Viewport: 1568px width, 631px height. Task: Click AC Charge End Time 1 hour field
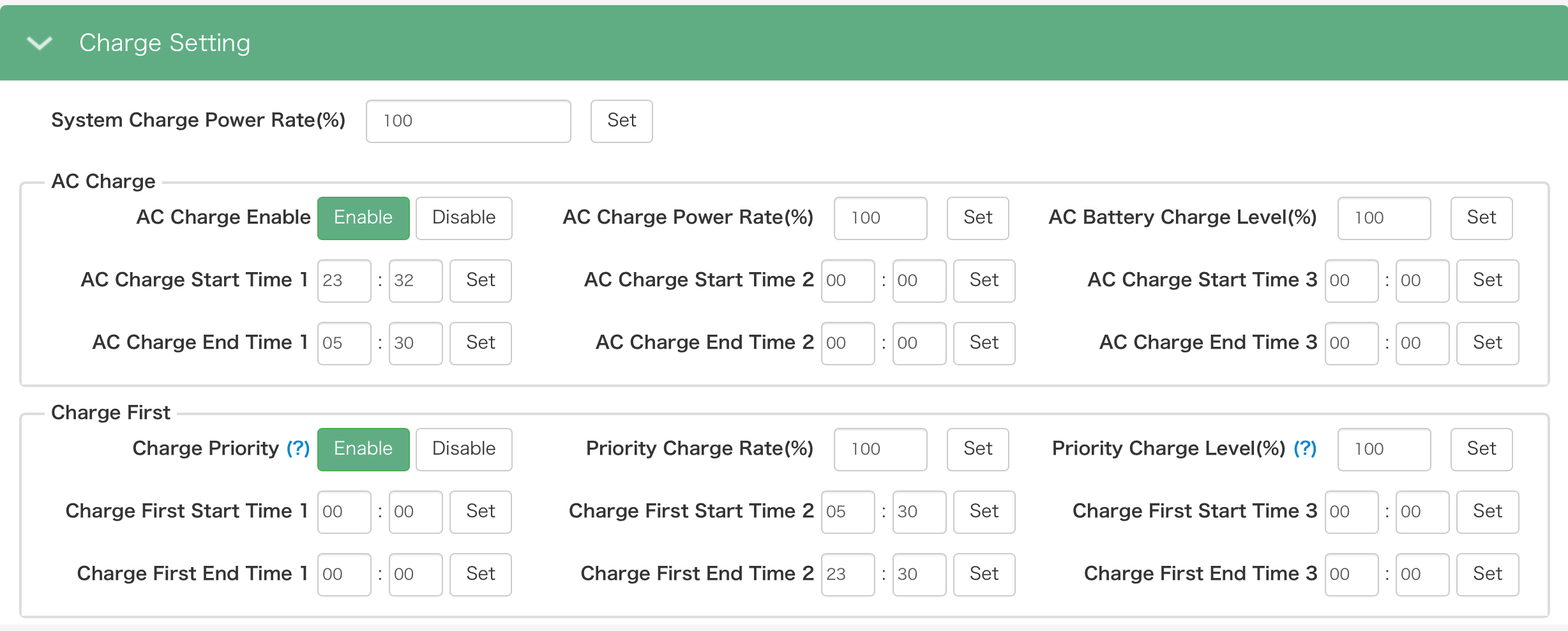pyautogui.click(x=344, y=343)
